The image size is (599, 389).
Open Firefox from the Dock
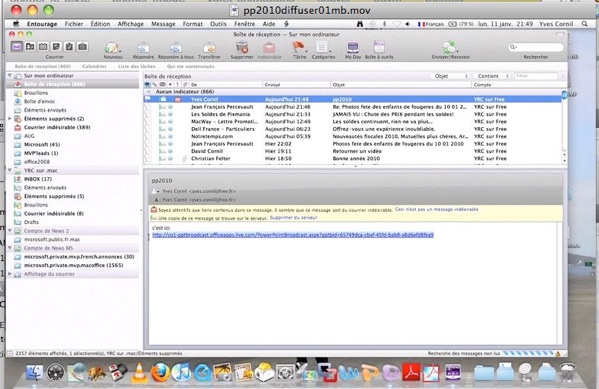pyautogui.click(x=160, y=372)
